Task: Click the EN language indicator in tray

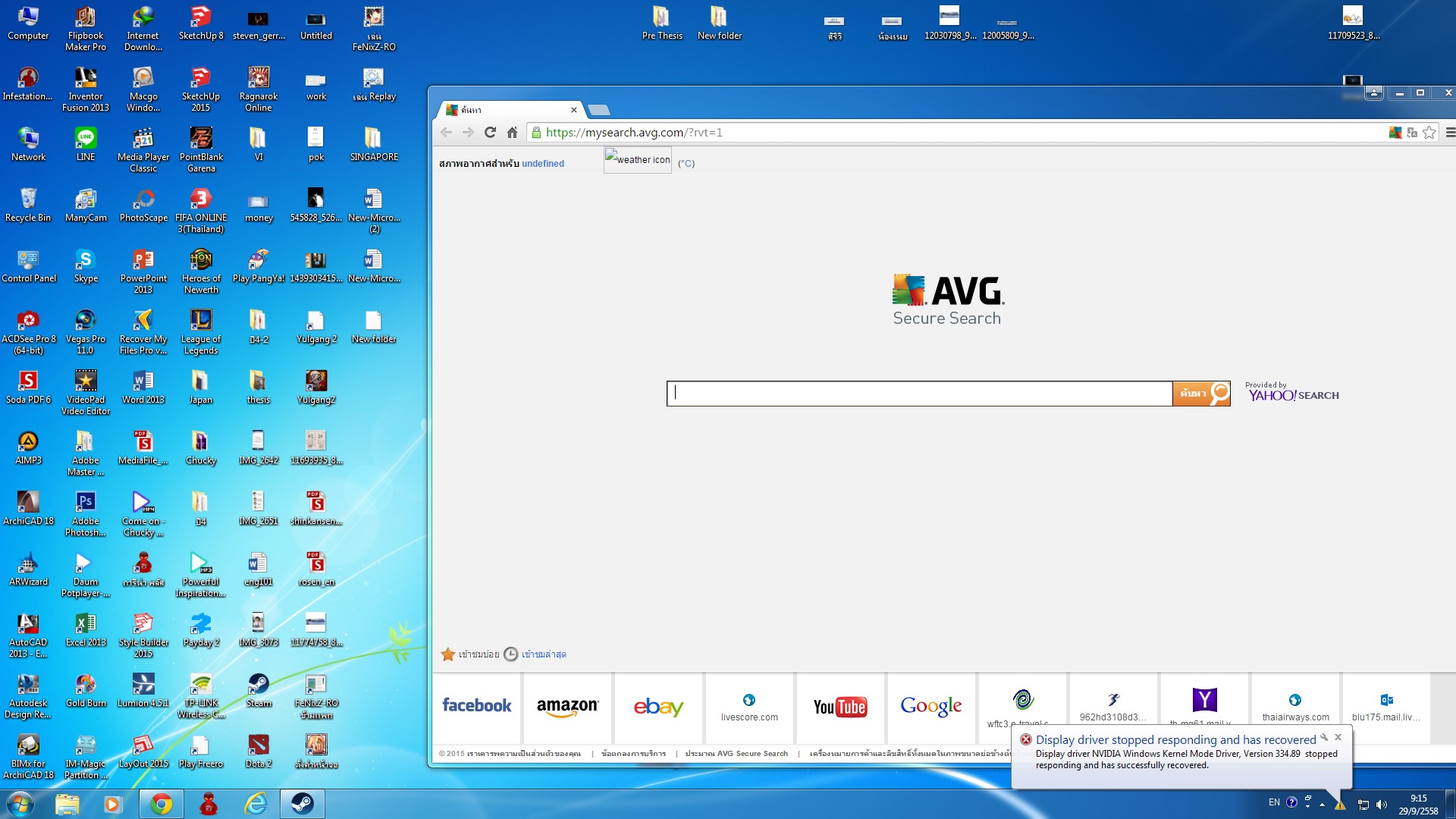Action: point(1274,802)
